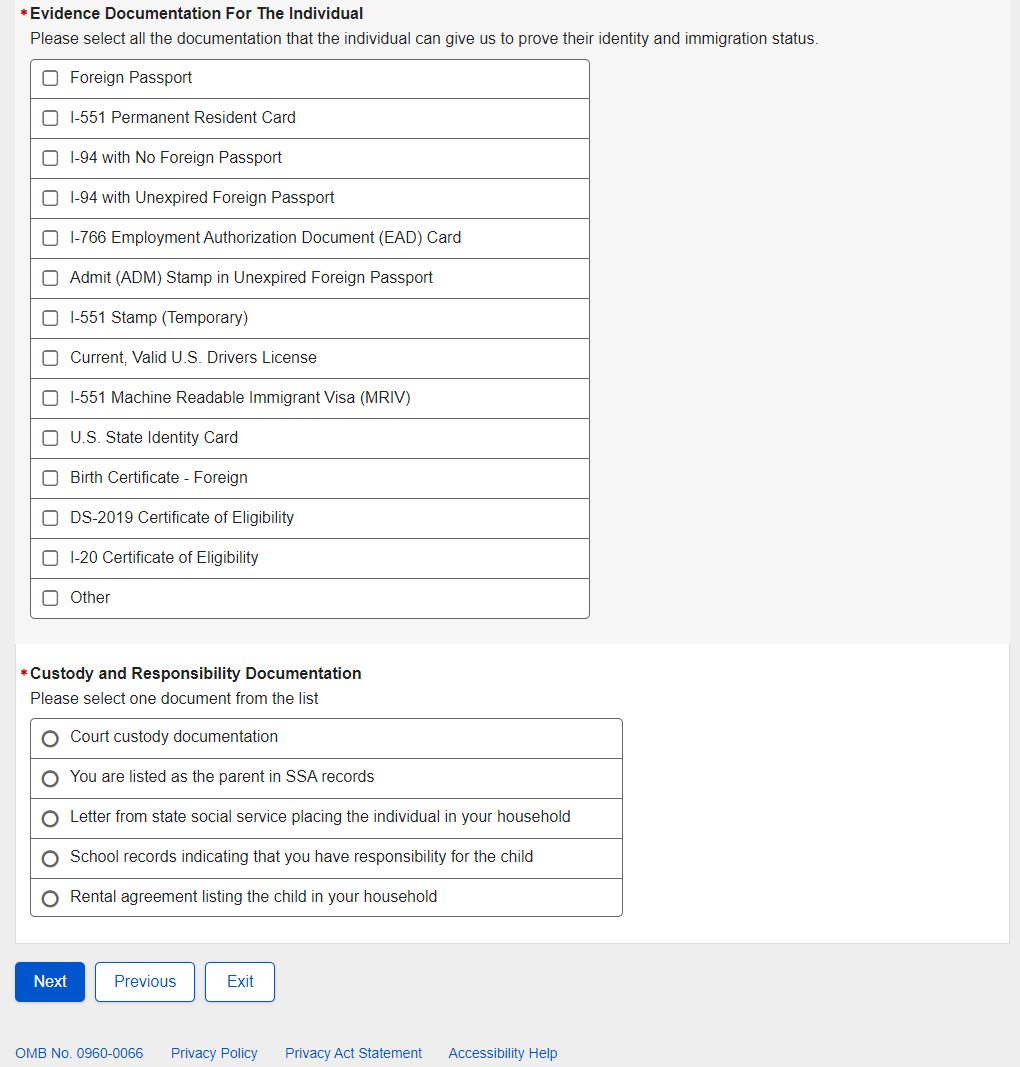
Task: Pick School records responsibility option
Action: pyautogui.click(x=50, y=858)
